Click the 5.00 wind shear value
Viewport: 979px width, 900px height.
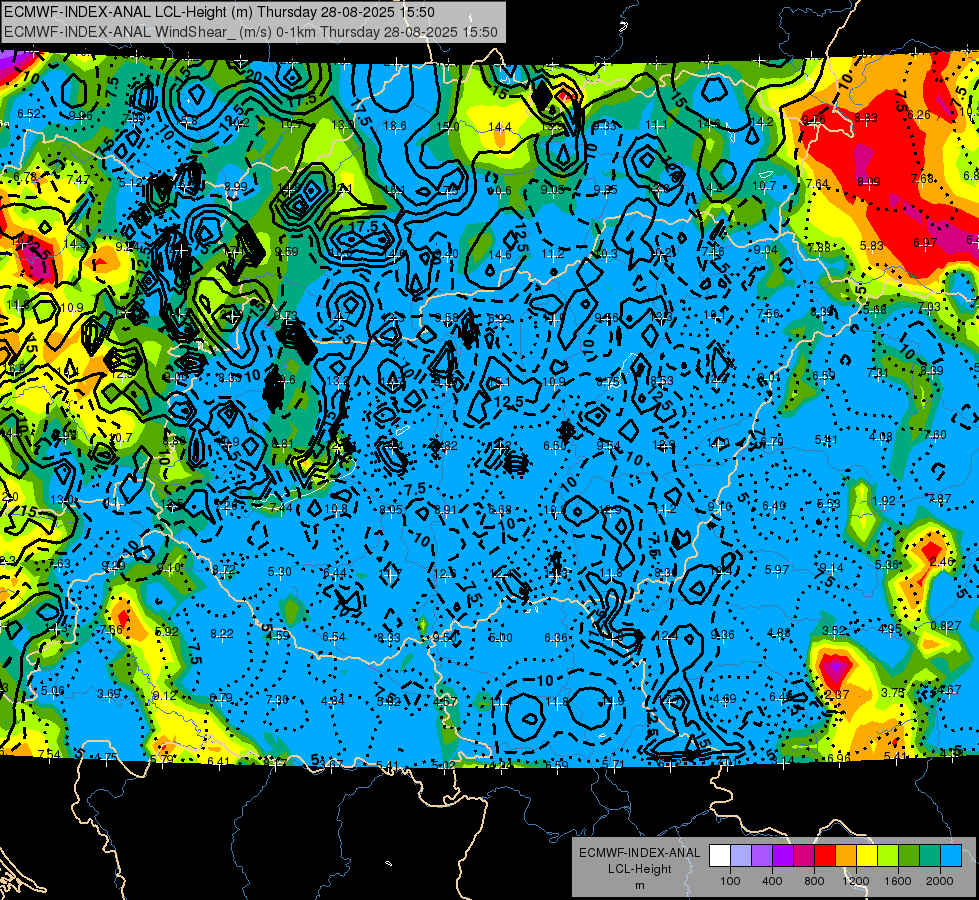click(501, 638)
